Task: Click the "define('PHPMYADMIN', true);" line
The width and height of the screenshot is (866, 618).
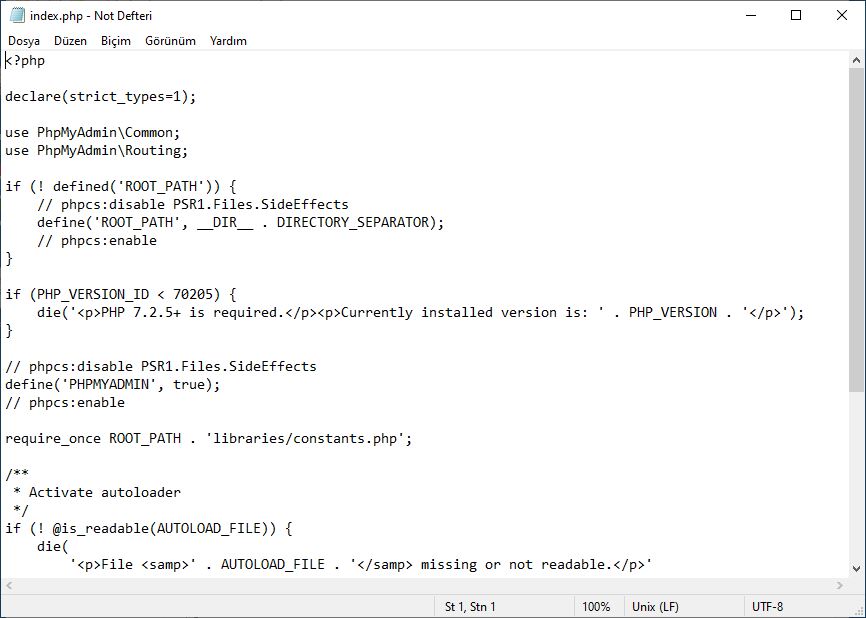Action: (x=113, y=384)
